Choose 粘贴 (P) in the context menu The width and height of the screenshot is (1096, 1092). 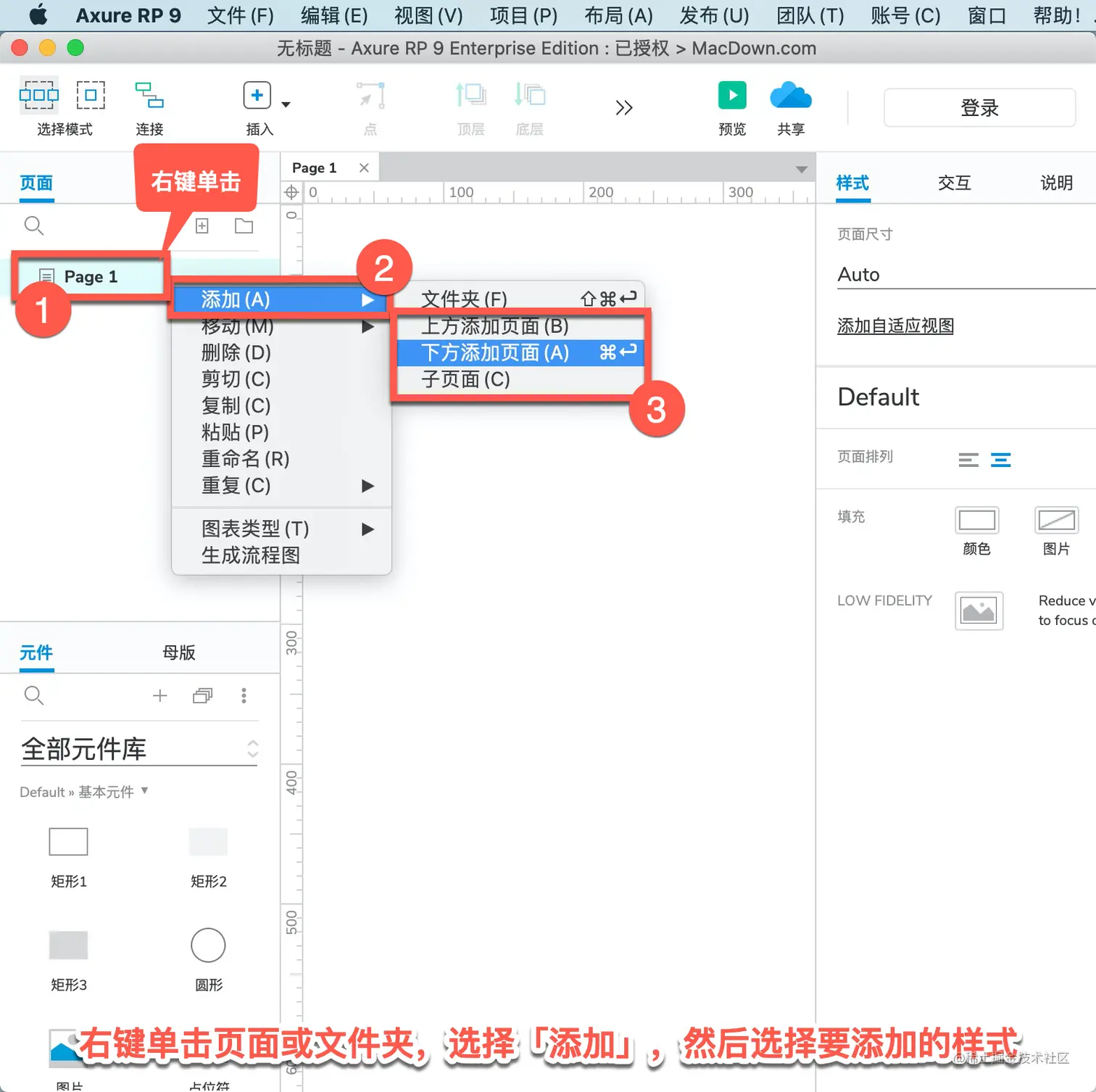coord(281,432)
